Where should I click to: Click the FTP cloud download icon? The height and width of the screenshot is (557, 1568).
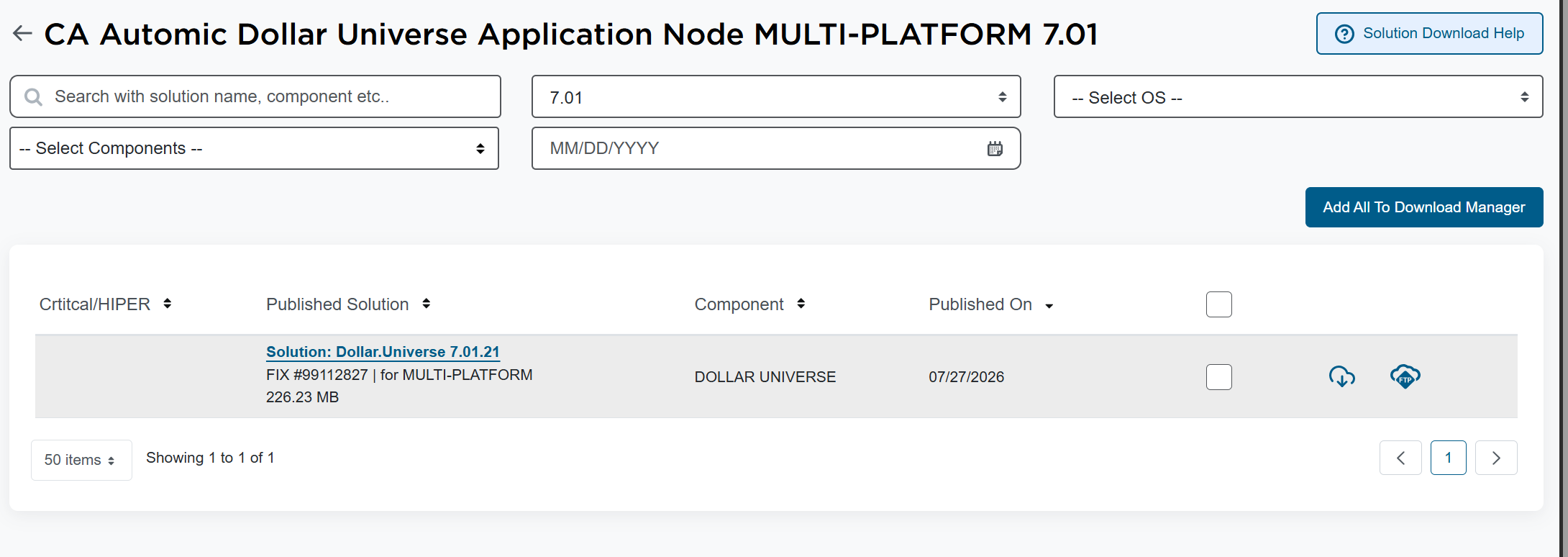(1405, 376)
